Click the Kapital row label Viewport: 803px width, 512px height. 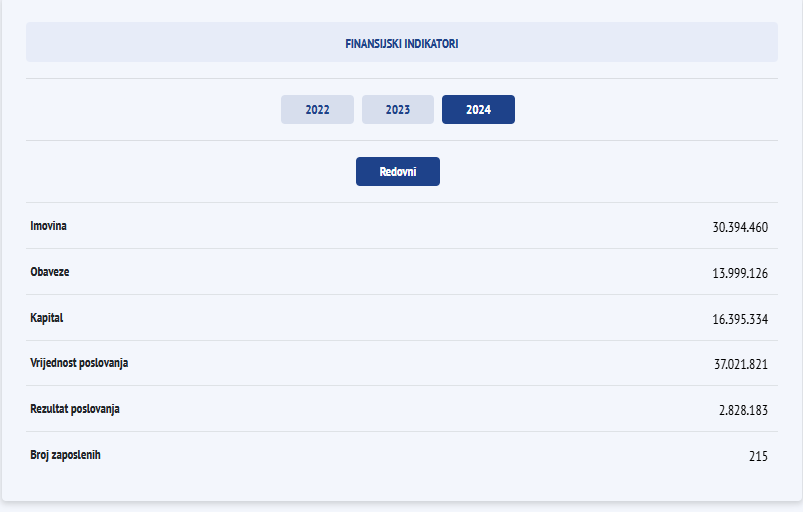(x=47, y=318)
